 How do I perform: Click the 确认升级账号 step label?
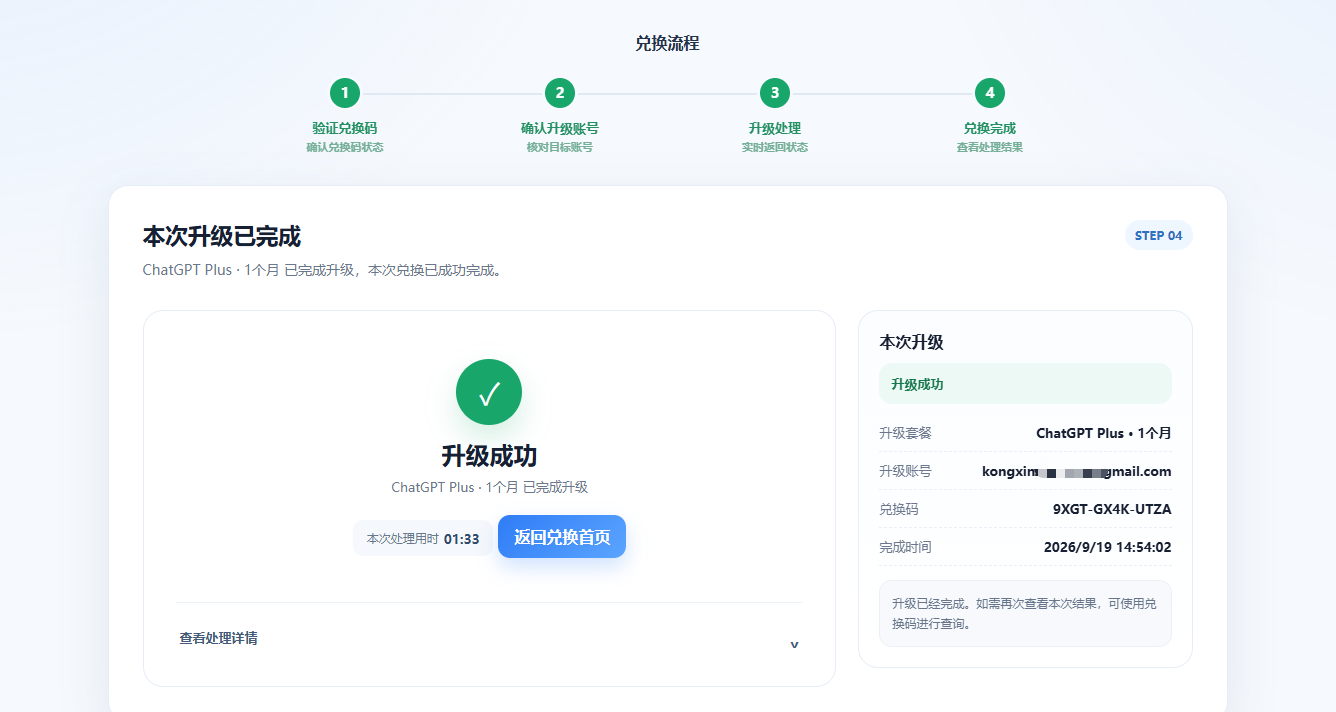(x=560, y=128)
